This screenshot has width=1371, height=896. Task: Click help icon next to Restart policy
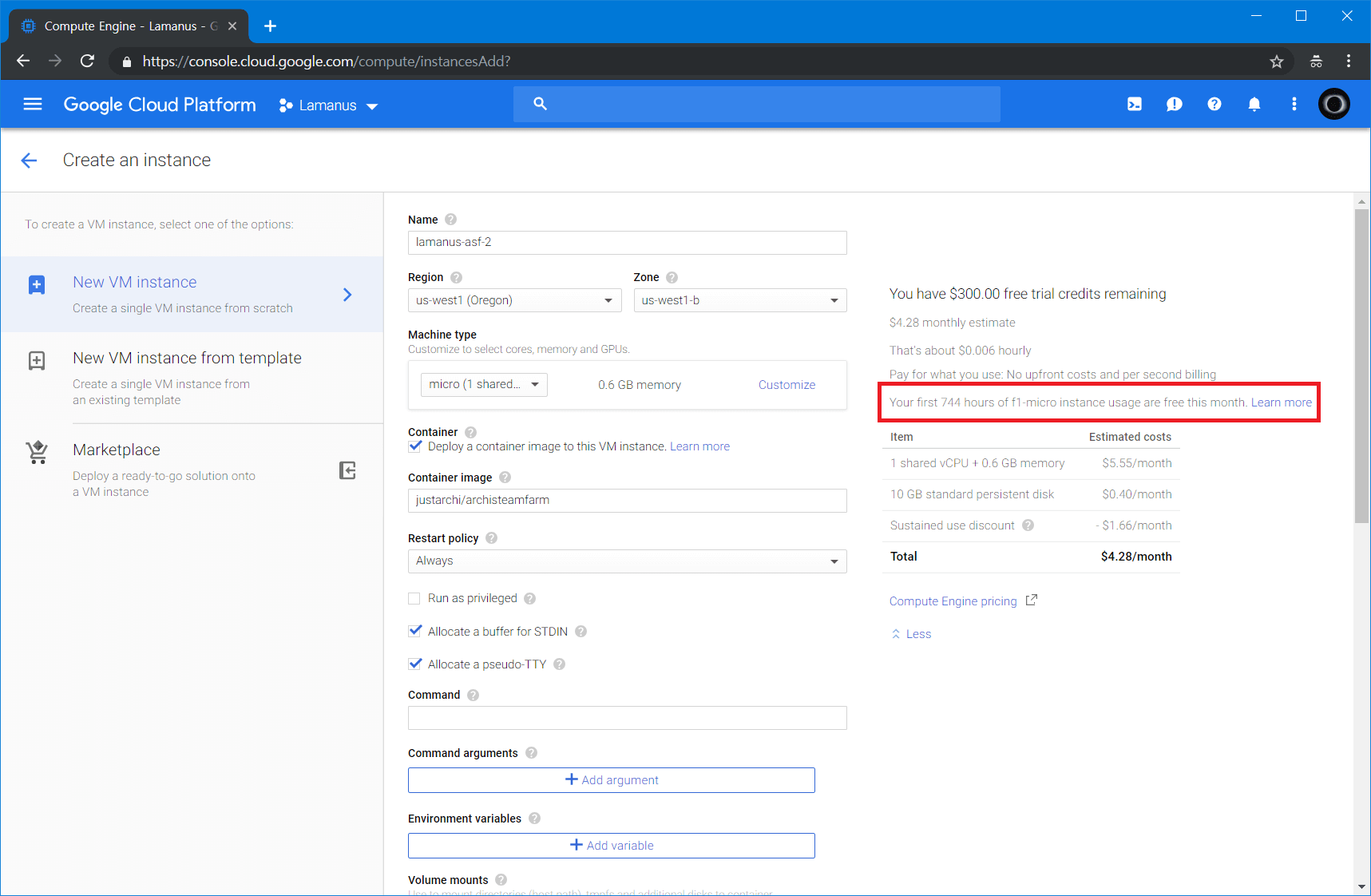click(x=492, y=538)
